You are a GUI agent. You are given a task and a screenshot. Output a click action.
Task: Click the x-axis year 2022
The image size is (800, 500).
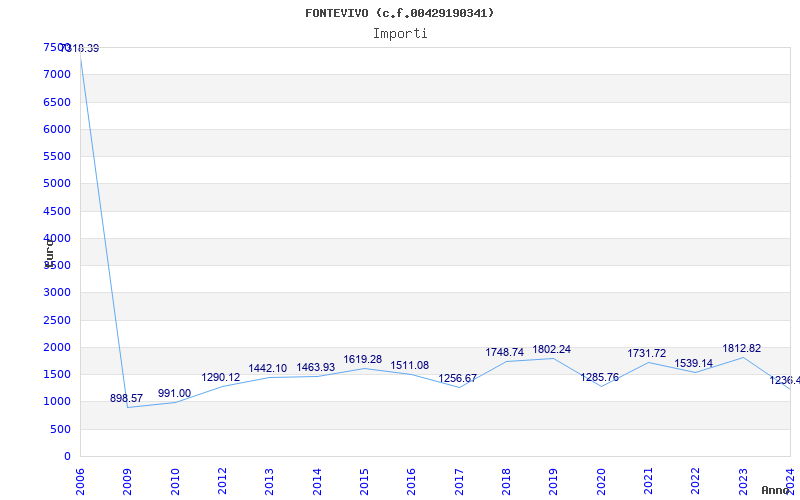696,482
